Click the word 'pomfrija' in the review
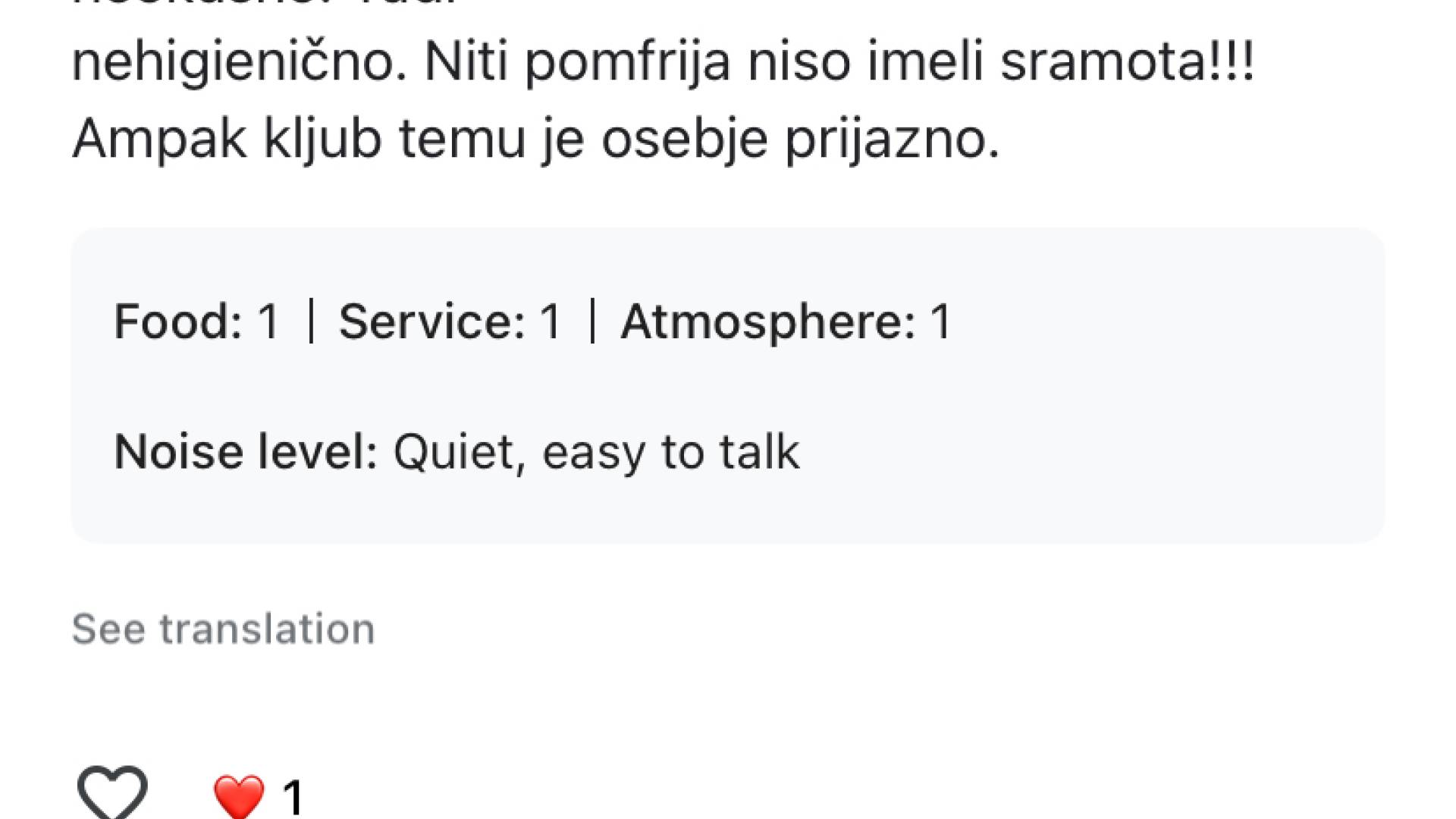Screen dimensions: 1456x819 pyautogui.click(x=627, y=61)
